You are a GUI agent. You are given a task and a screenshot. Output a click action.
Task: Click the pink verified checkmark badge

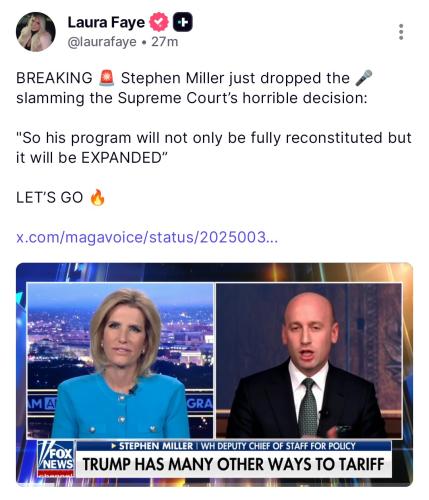[159, 22]
